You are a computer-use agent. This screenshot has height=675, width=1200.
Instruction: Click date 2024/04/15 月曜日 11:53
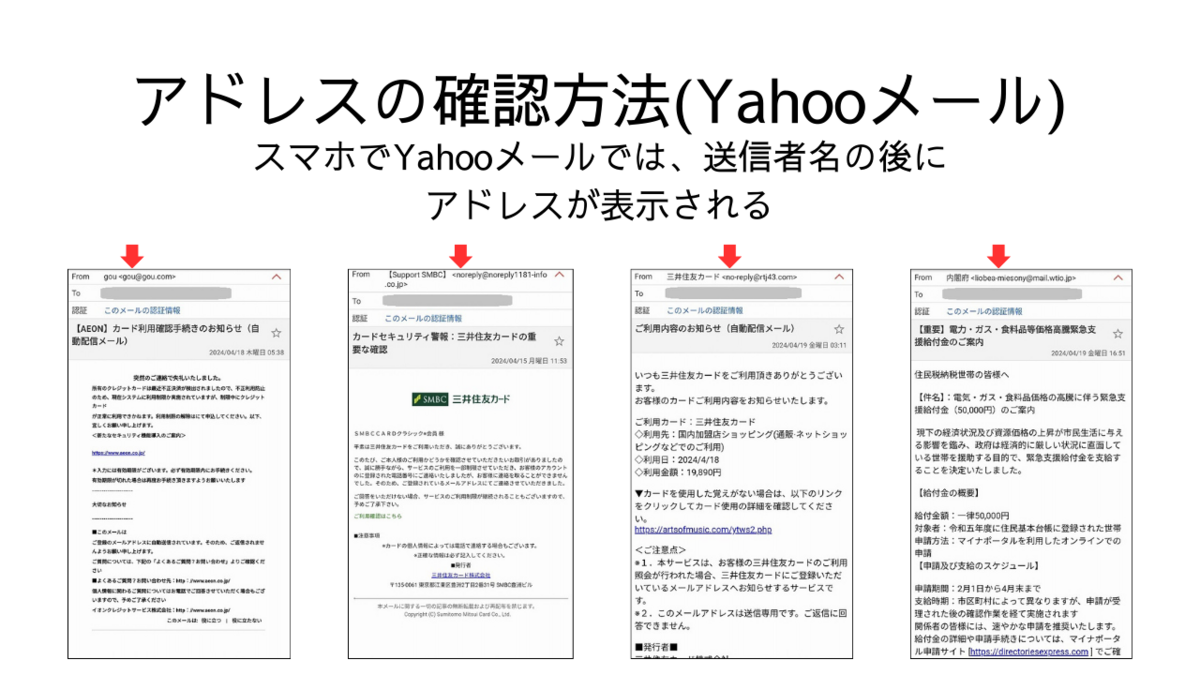(x=528, y=361)
